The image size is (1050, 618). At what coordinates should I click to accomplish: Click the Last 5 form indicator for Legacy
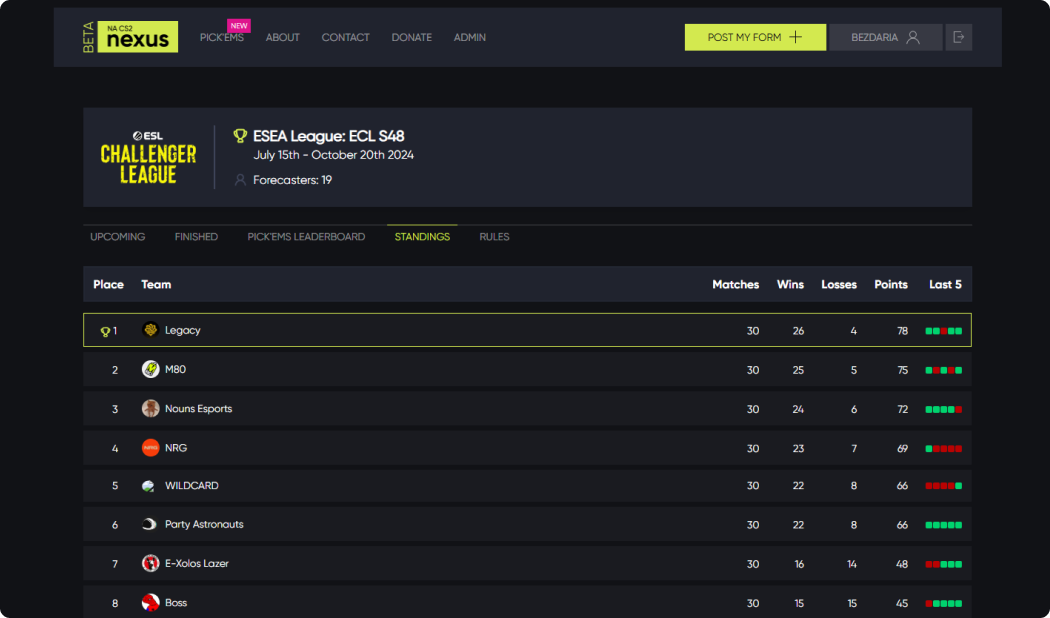click(x=944, y=331)
